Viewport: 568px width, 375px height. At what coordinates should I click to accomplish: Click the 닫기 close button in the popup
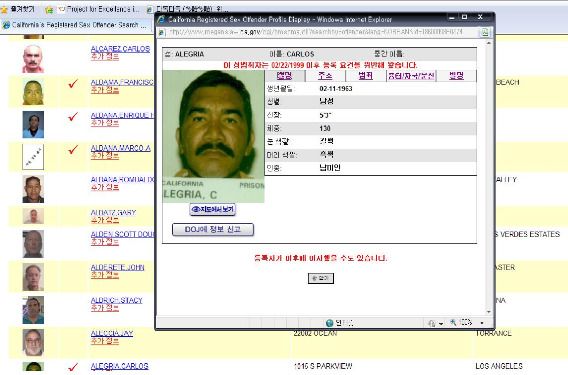click(321, 278)
